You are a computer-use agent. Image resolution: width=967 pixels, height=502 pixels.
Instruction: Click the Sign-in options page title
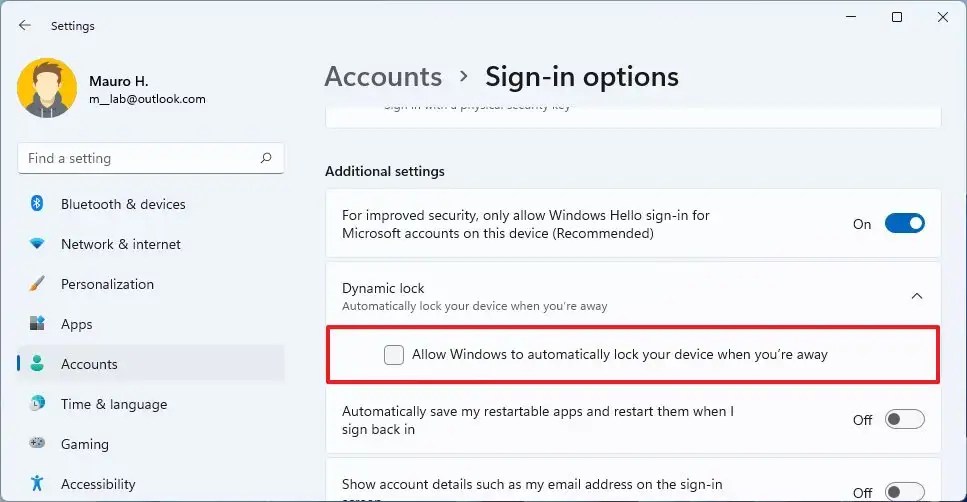[x=582, y=76]
